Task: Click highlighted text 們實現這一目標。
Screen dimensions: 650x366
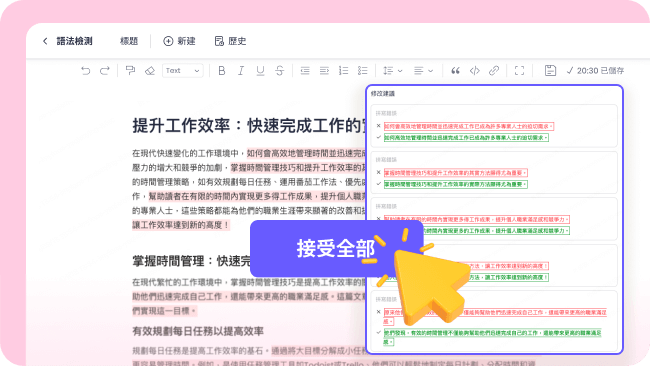Action: (x=165, y=310)
